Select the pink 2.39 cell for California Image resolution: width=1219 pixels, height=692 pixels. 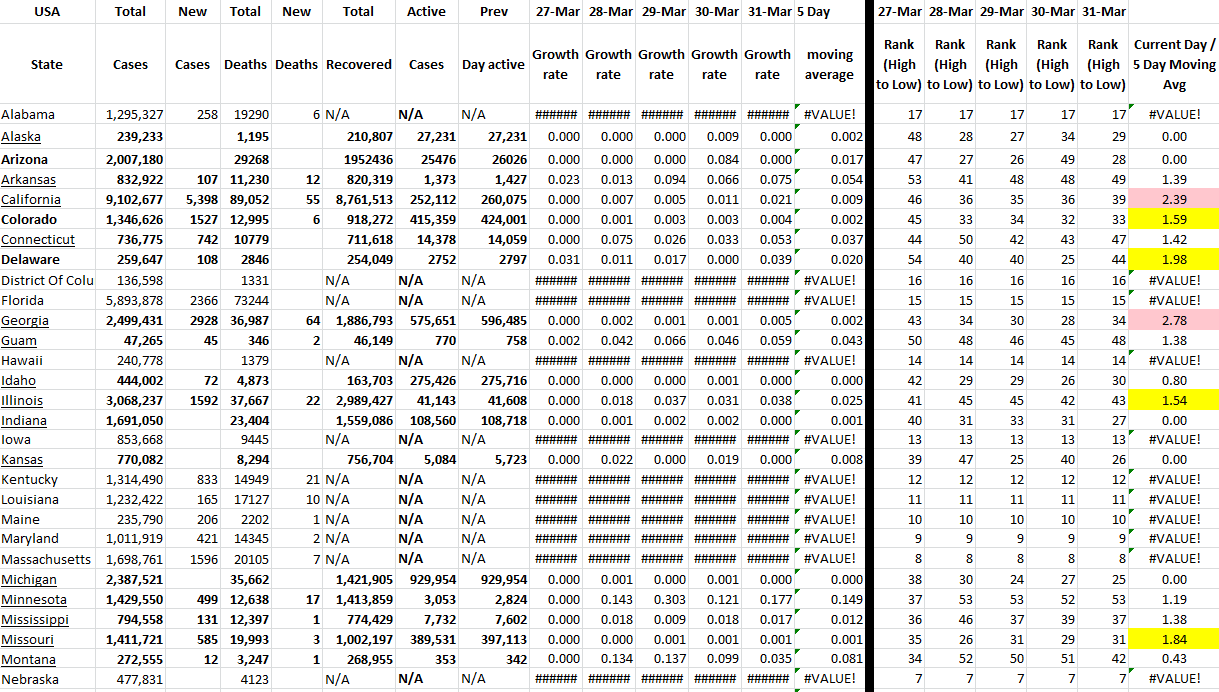pyautogui.click(x=1174, y=200)
